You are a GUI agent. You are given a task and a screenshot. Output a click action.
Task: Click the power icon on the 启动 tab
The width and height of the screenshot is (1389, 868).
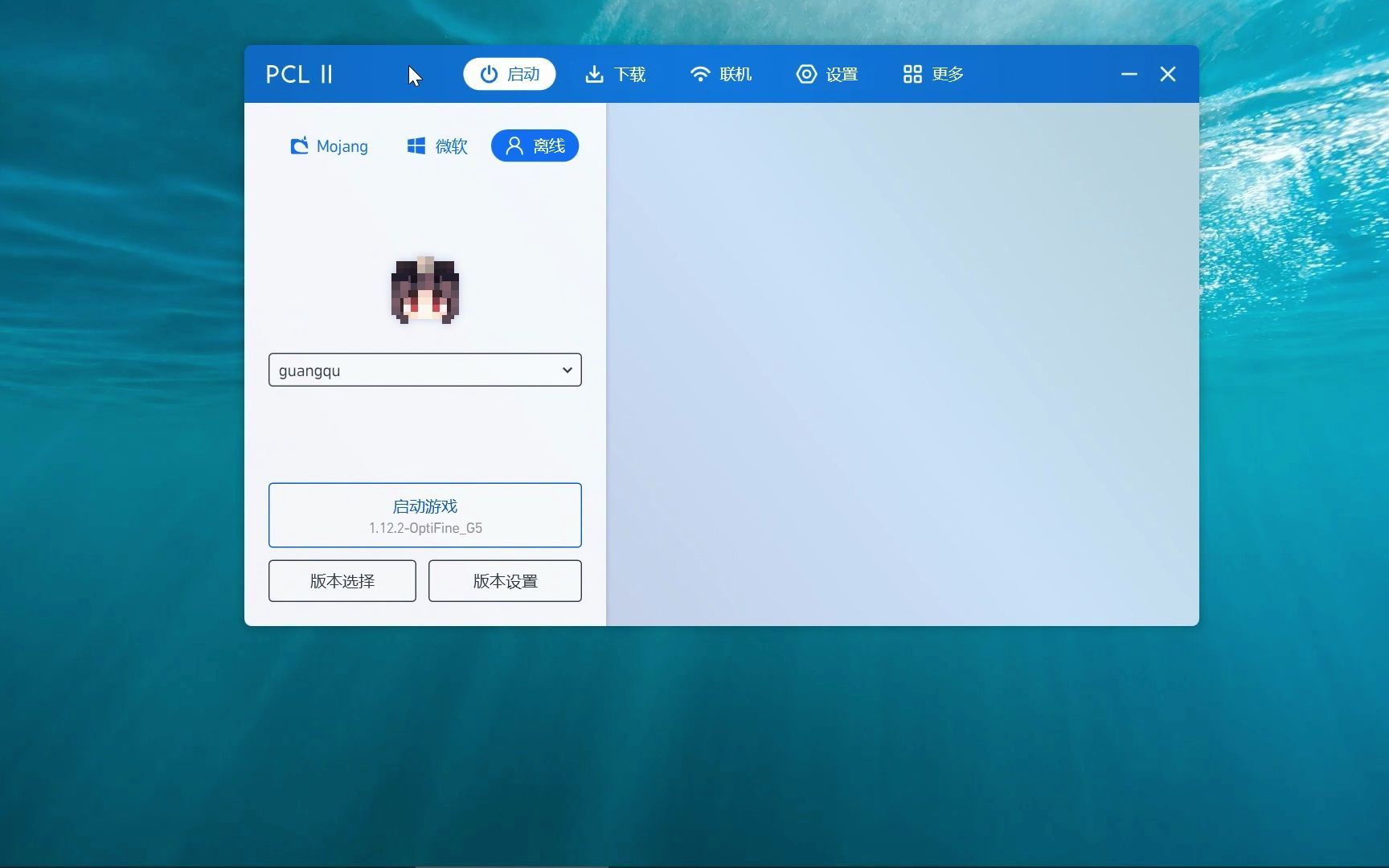tap(489, 74)
